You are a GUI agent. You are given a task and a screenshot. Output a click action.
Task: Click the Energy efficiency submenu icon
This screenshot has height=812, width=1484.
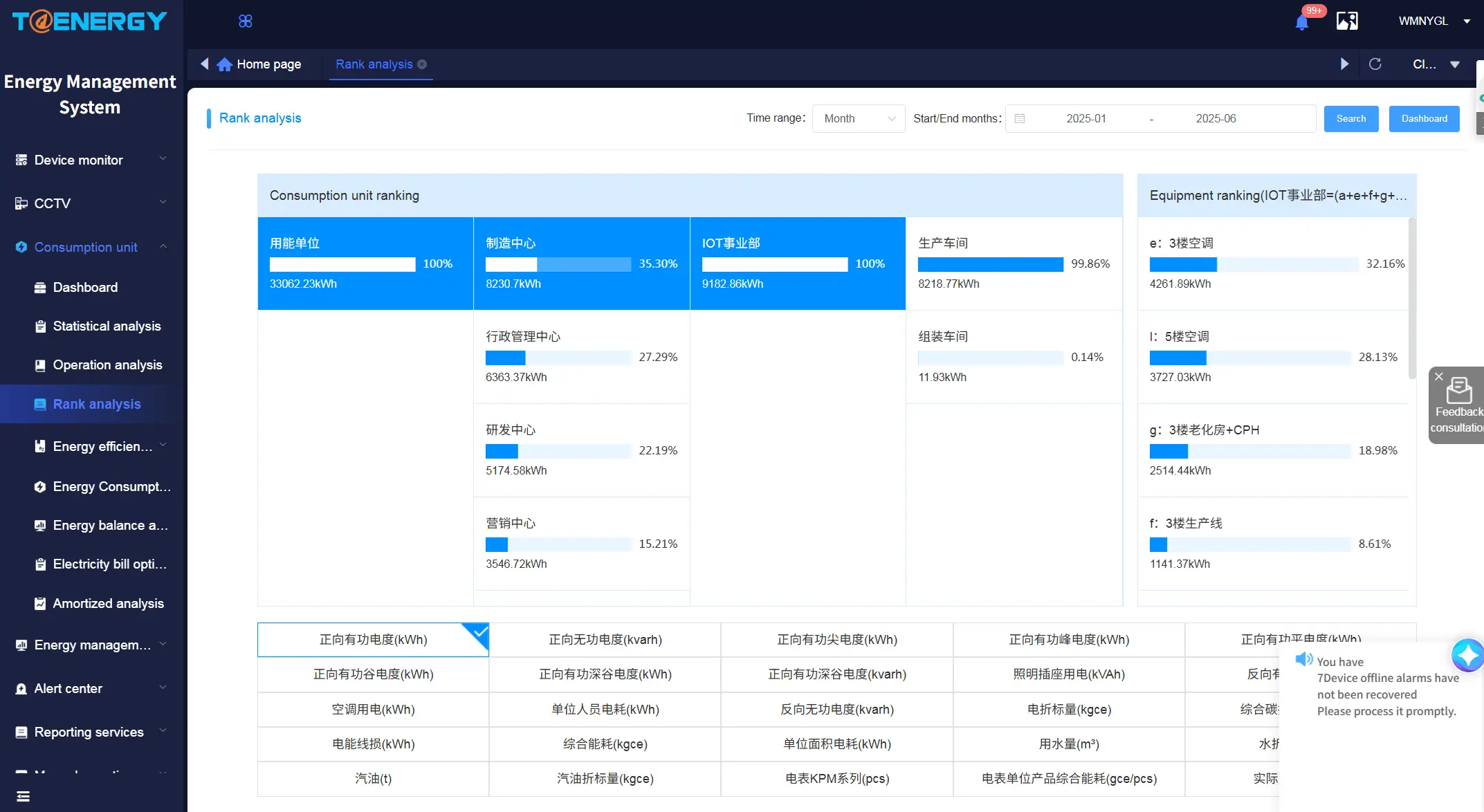40,446
